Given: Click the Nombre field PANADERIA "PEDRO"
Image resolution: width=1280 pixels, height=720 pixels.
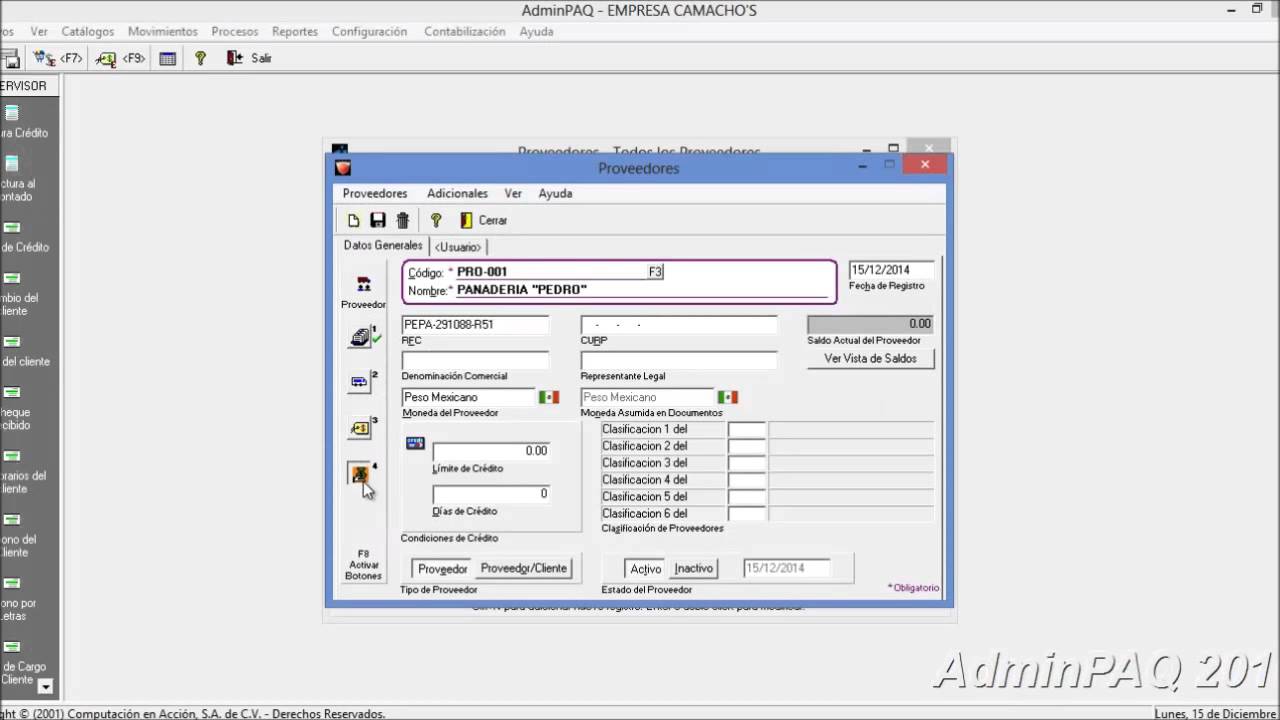Looking at the screenshot, I should click(642, 290).
